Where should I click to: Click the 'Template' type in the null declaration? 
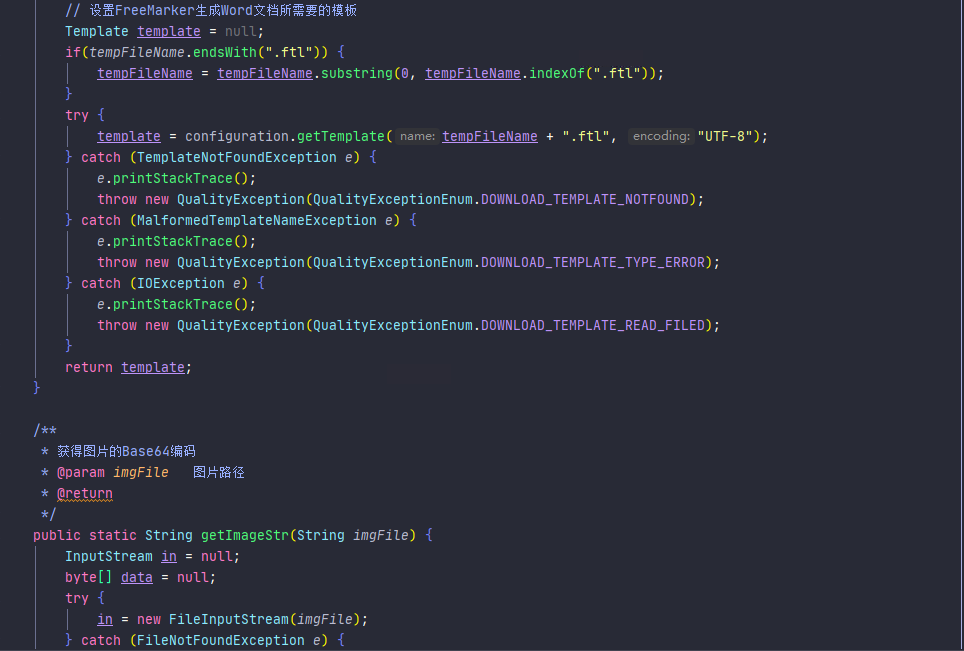97,31
